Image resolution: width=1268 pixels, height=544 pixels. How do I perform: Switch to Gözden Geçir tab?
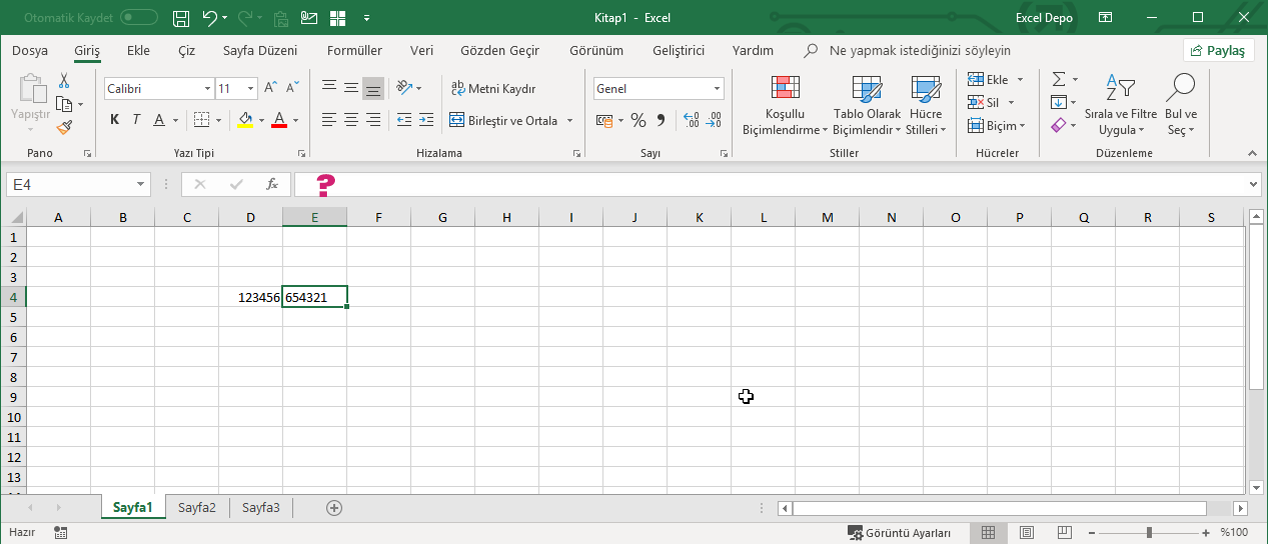(x=500, y=50)
